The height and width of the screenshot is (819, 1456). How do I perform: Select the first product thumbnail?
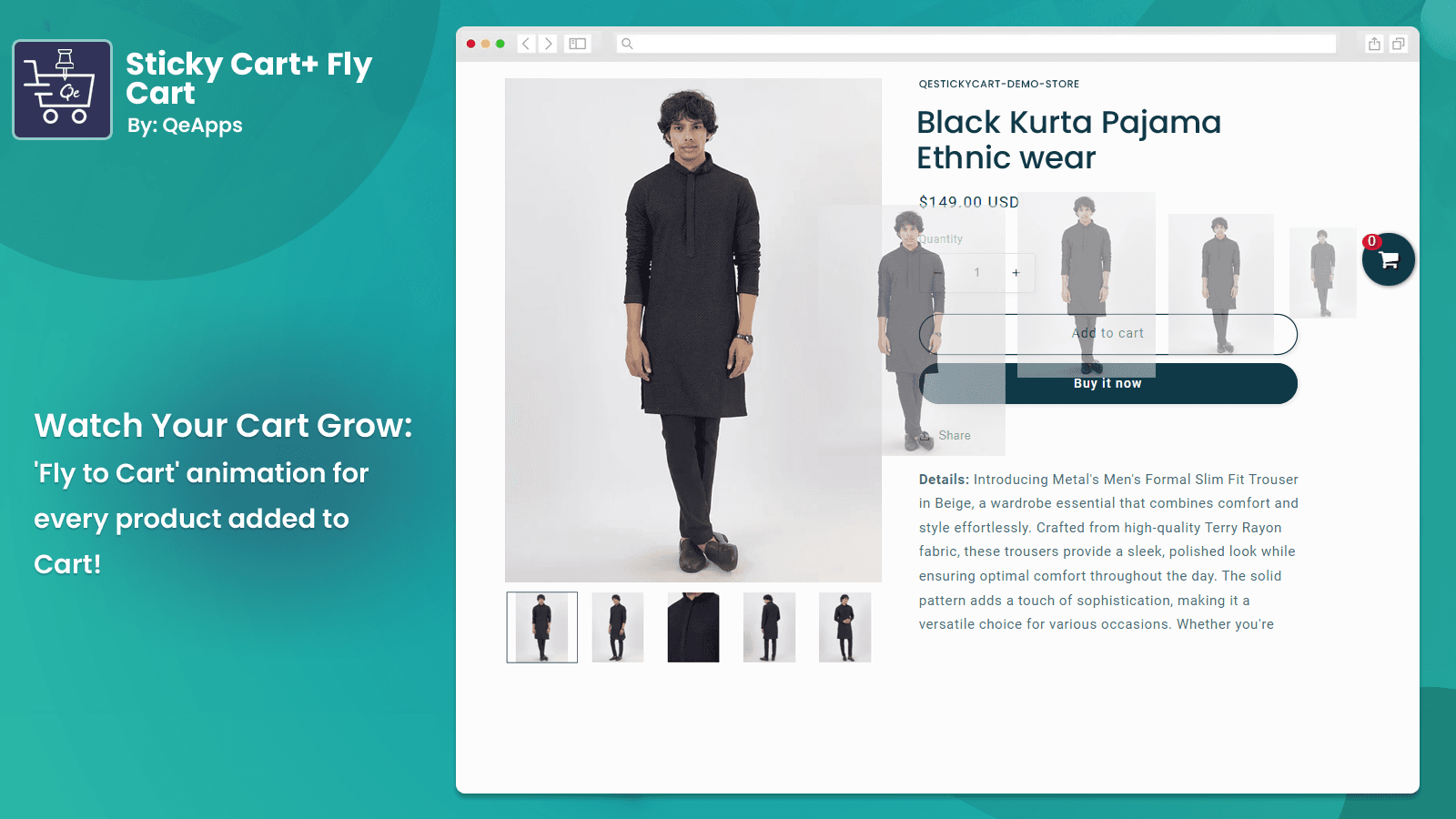pyautogui.click(x=542, y=627)
